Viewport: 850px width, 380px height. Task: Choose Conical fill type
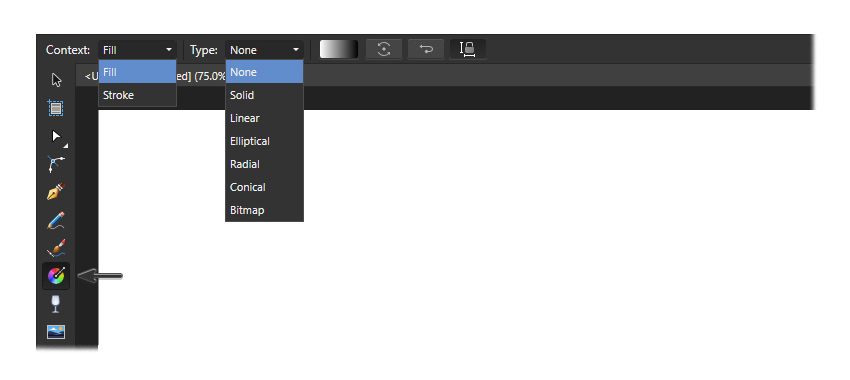click(x=265, y=187)
